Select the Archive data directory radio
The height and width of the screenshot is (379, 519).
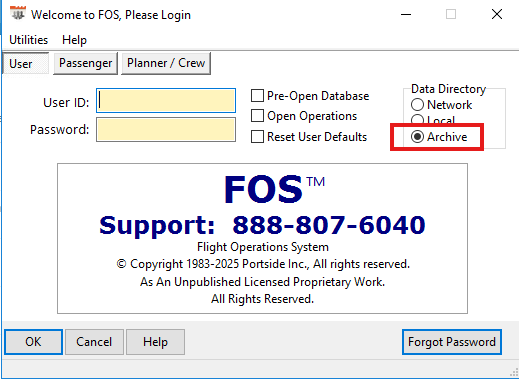pyautogui.click(x=417, y=137)
